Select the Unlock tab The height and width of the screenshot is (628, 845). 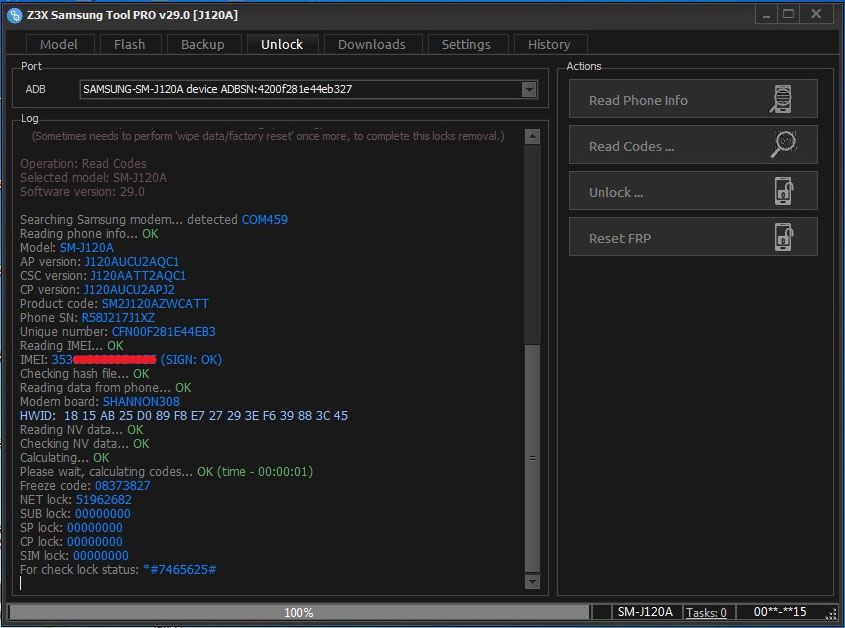point(282,44)
